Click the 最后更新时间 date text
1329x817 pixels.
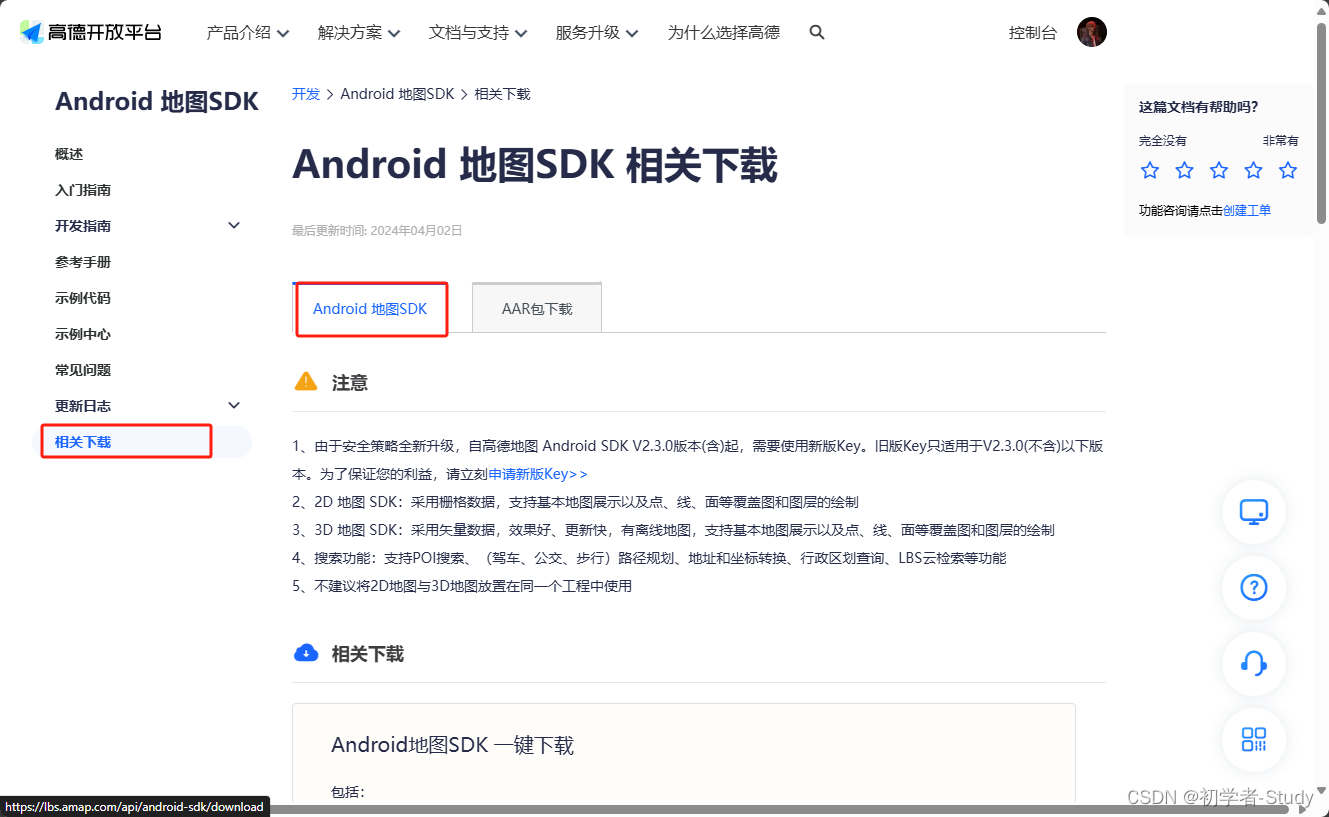(x=377, y=230)
